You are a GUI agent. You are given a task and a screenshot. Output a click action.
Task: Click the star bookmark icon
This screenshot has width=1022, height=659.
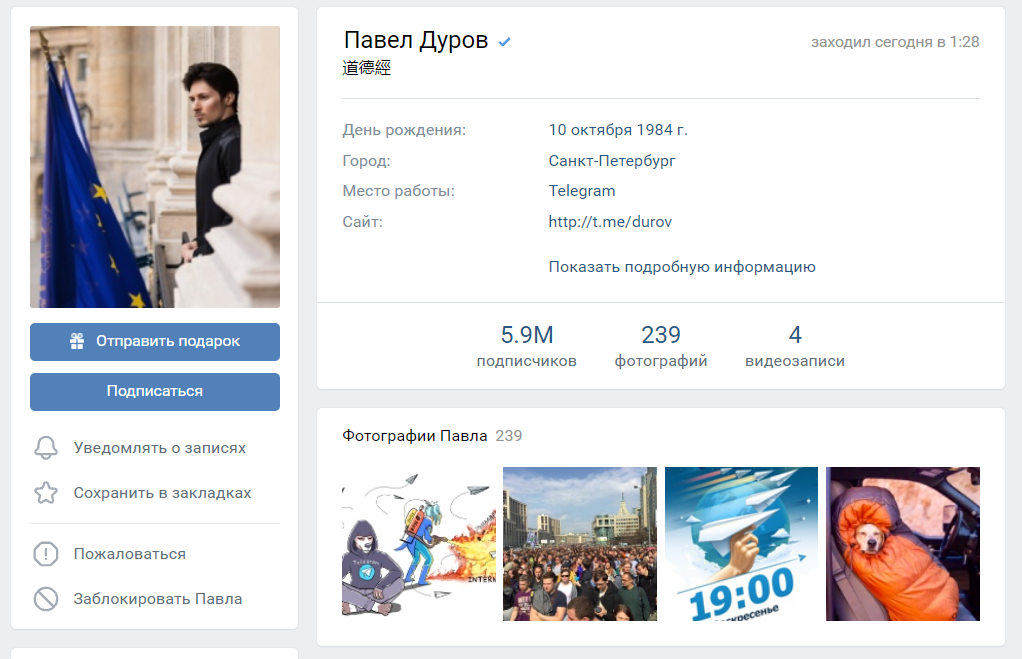(x=46, y=493)
